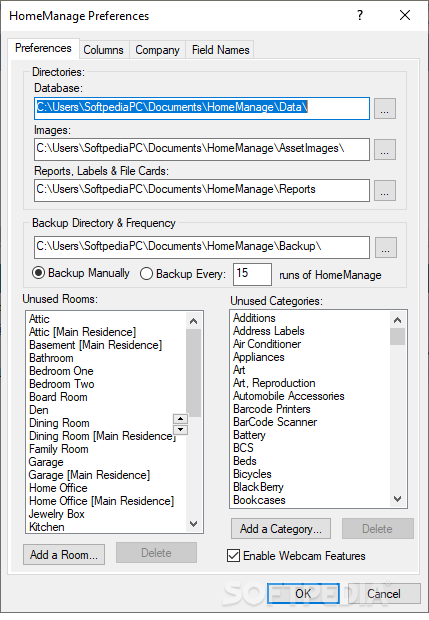Click scroll down arrow in Unused Categories list

pos(398,499)
